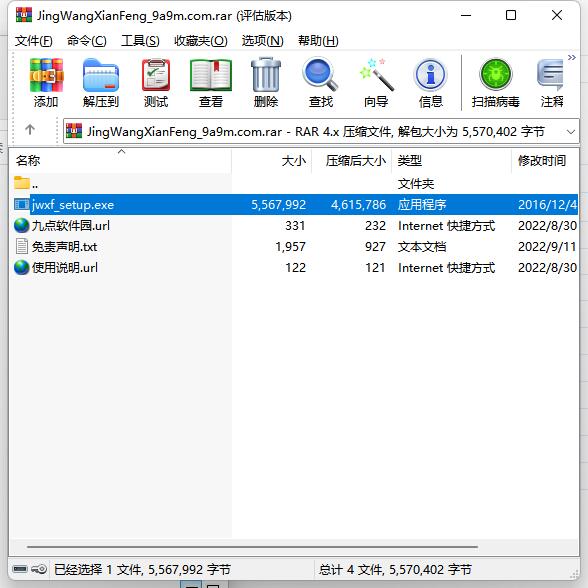This screenshot has height=588, width=588.
Task: Open address bar path dropdown arrow
Action: [571, 132]
